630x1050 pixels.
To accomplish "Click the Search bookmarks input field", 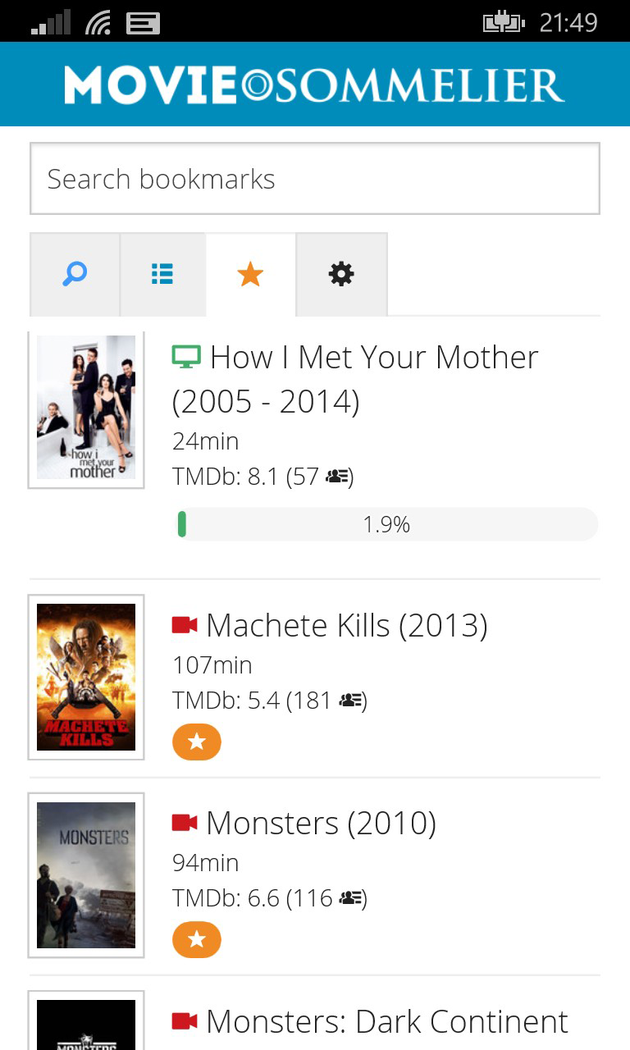I will 314,179.
